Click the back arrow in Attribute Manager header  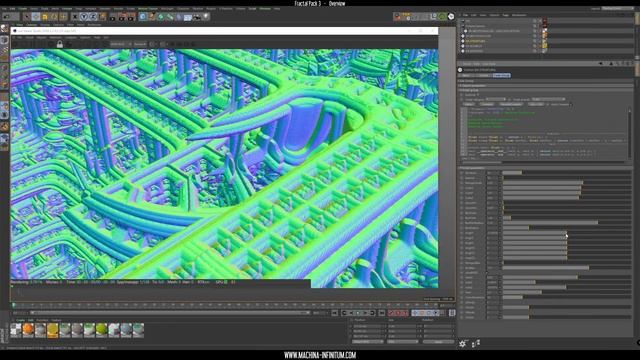[x=600, y=64]
